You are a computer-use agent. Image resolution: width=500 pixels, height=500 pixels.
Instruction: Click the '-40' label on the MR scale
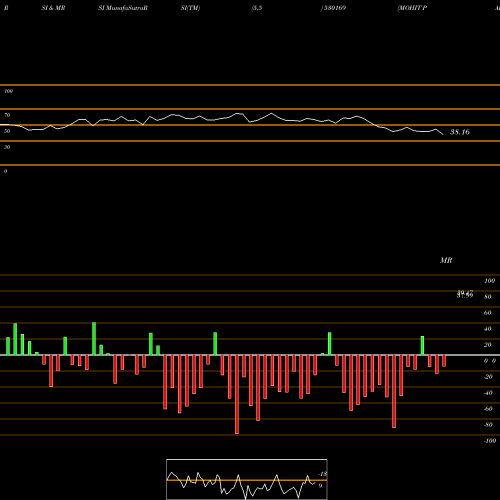pos(488,393)
